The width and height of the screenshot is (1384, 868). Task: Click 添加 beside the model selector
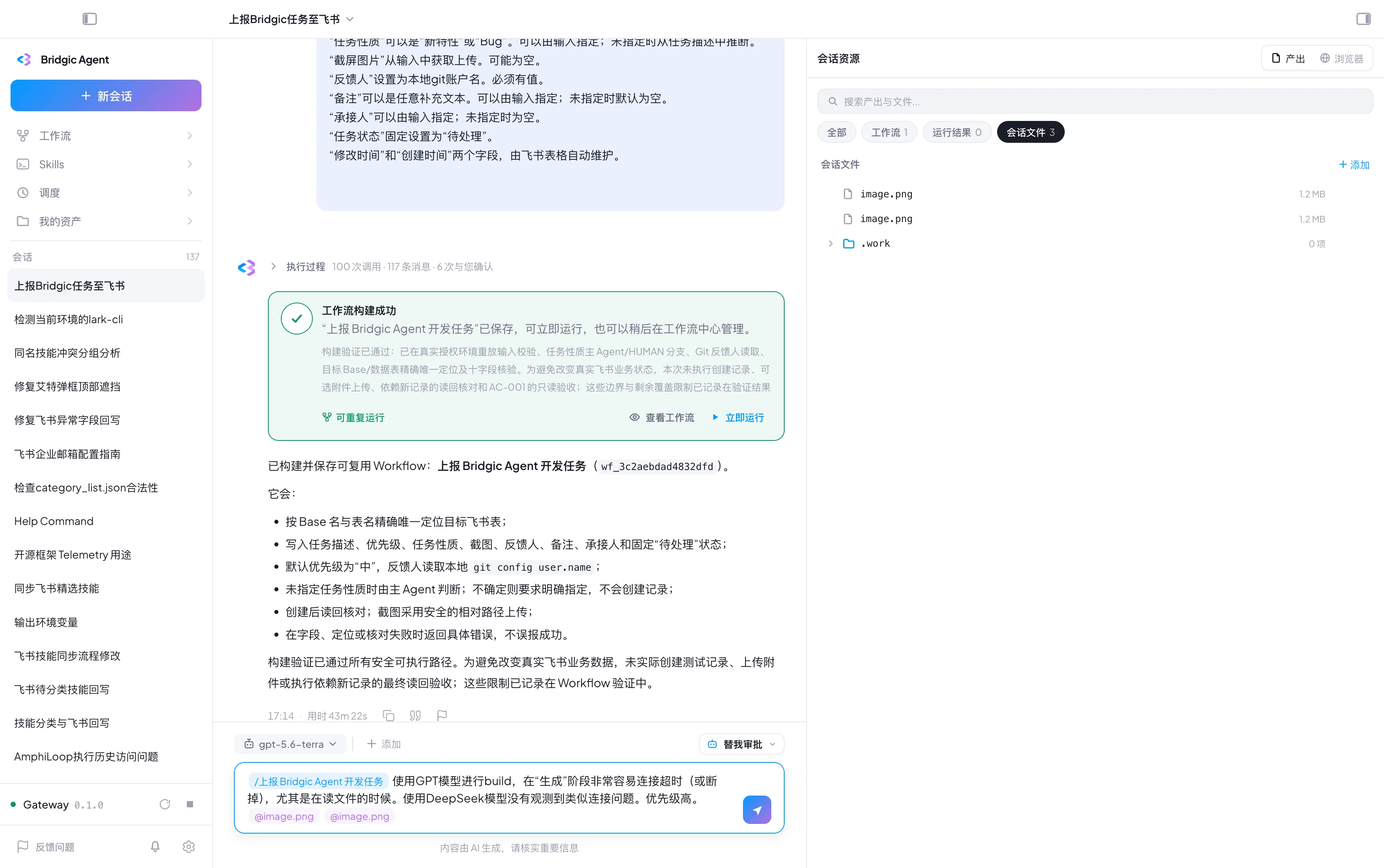[x=384, y=744]
